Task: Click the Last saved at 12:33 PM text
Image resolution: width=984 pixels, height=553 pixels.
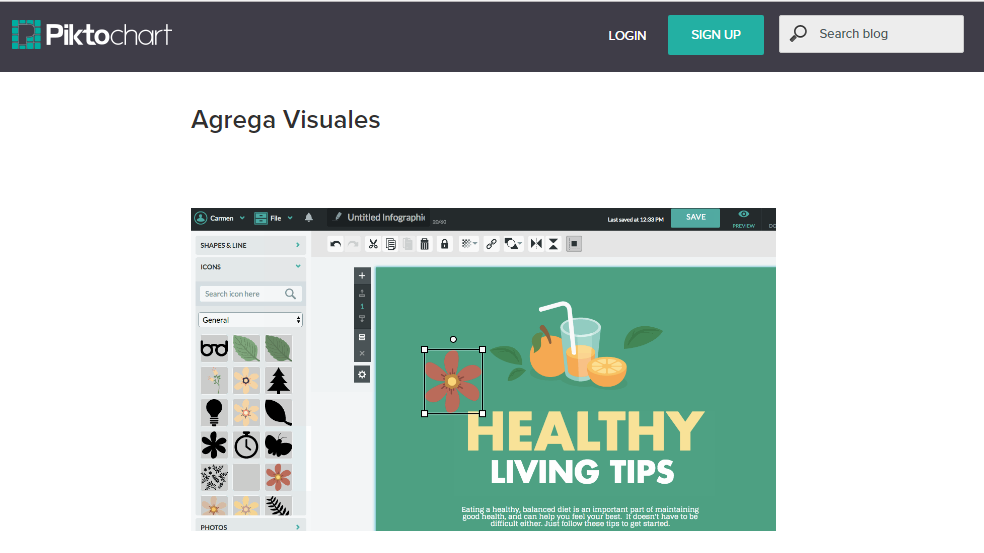Action: click(x=635, y=220)
